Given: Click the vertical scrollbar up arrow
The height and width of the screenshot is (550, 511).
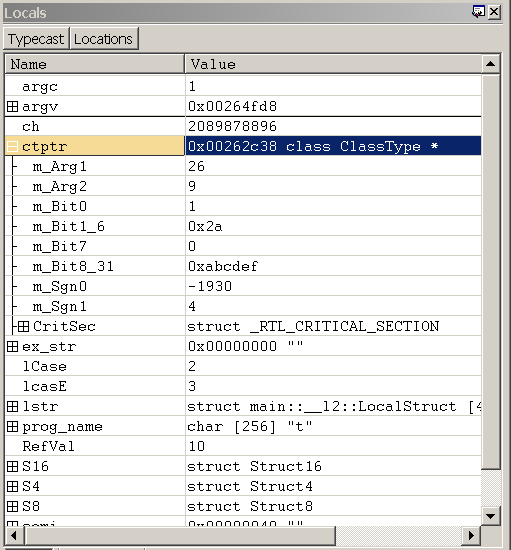Looking at the screenshot, I should [491, 64].
